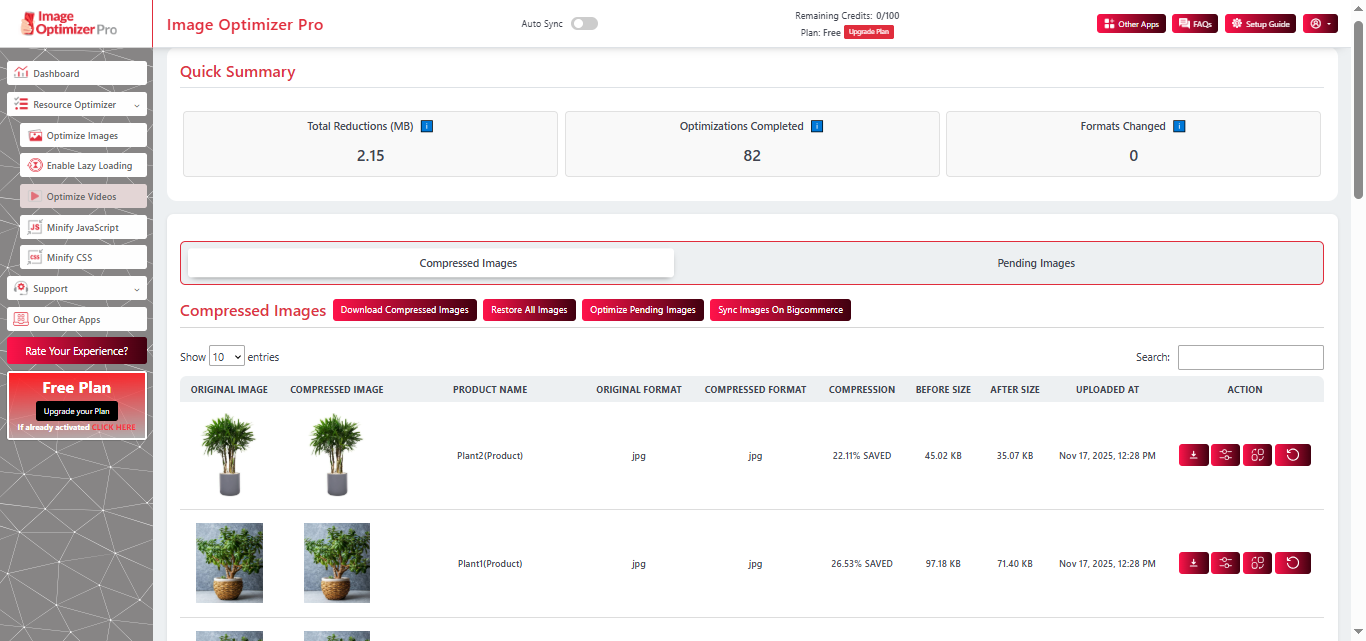1366x641 pixels.
Task: Click the grid-sync icon in Plant2(Product) row
Action: (1258, 455)
